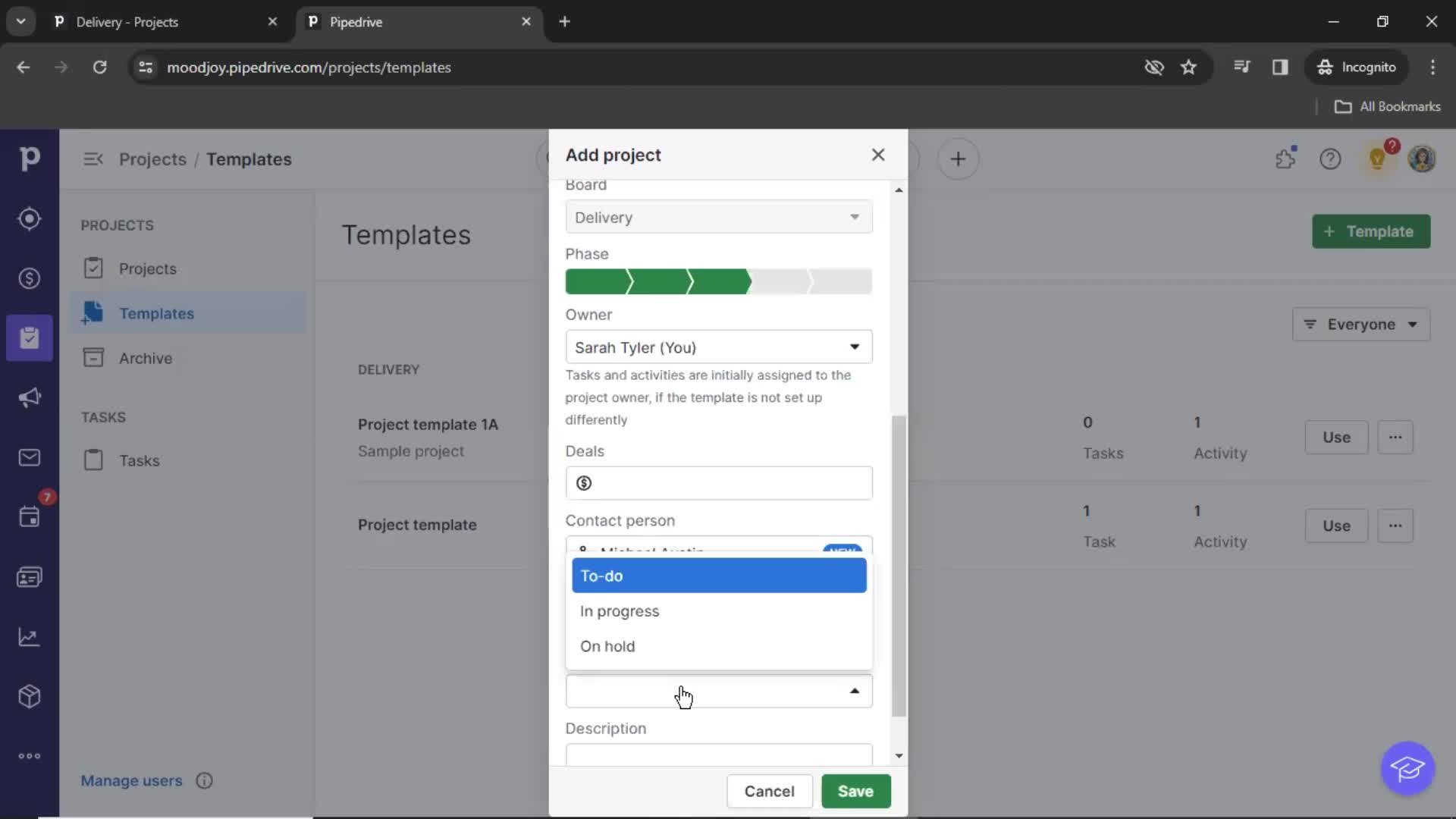Click the Tasks sidebar icon
1456x819 pixels.
[92, 460]
